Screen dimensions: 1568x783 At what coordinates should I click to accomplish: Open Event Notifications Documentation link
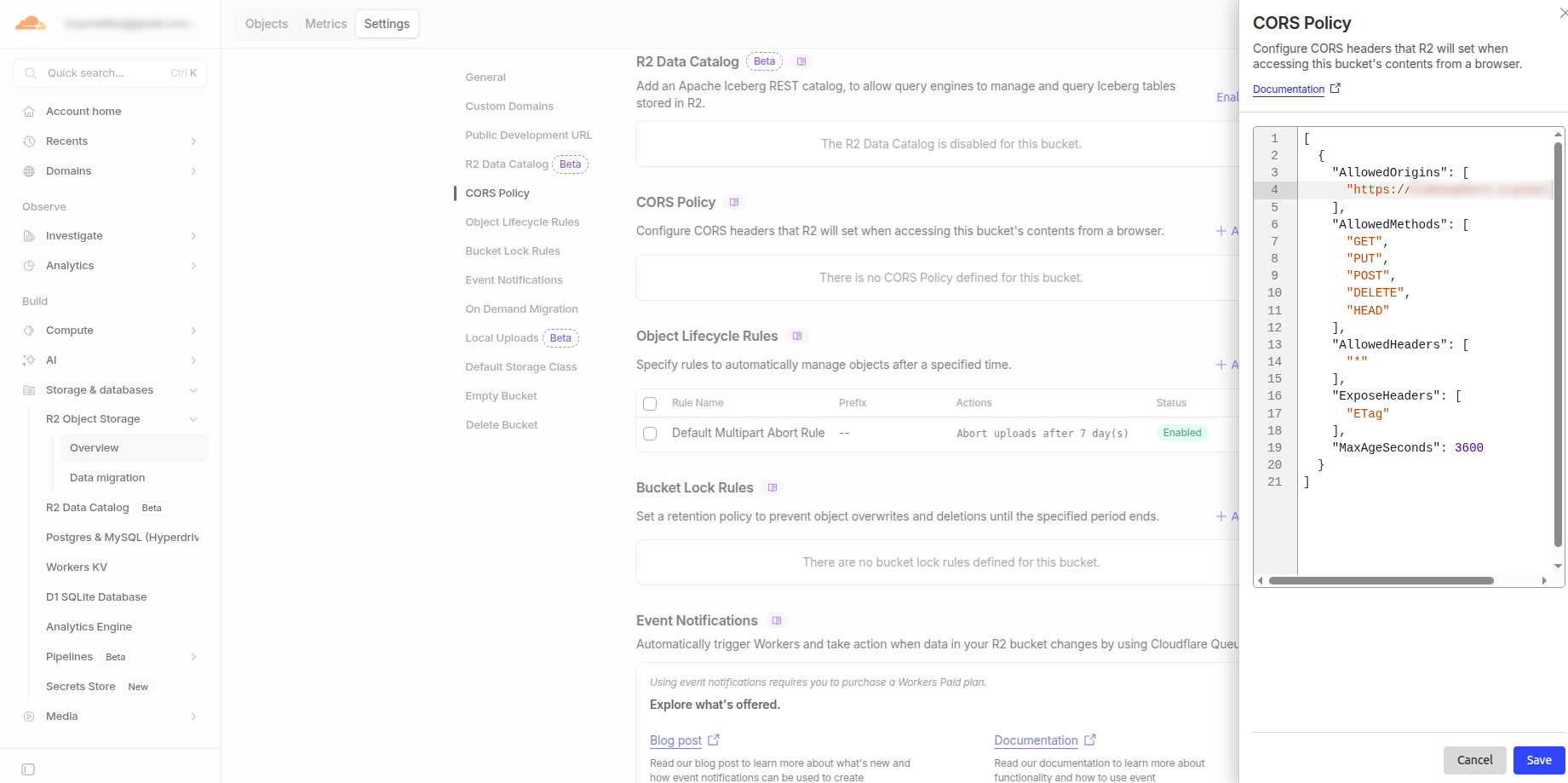click(x=1036, y=741)
